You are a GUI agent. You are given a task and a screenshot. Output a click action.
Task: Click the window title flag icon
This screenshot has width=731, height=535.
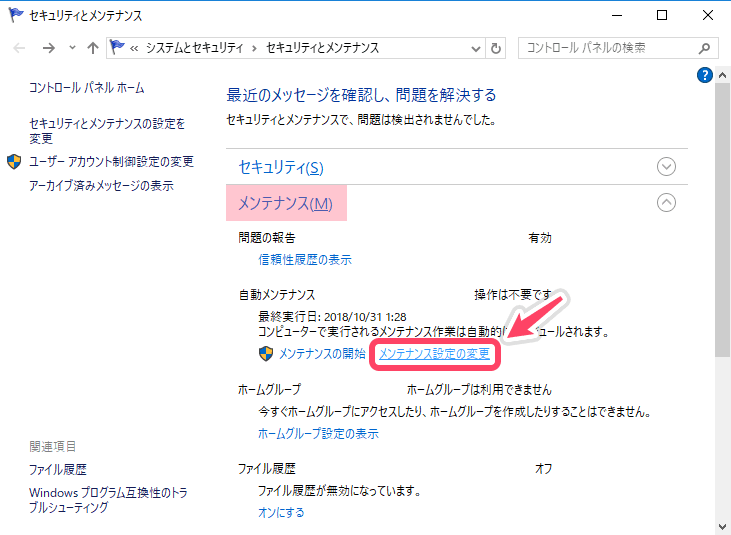[x=16, y=15]
